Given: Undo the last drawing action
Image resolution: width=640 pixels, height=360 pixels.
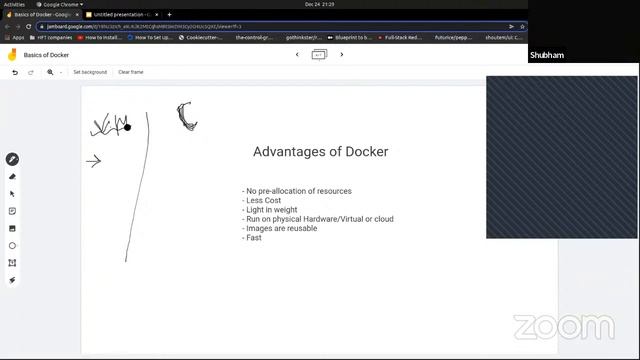Looking at the screenshot, I should click(15, 72).
